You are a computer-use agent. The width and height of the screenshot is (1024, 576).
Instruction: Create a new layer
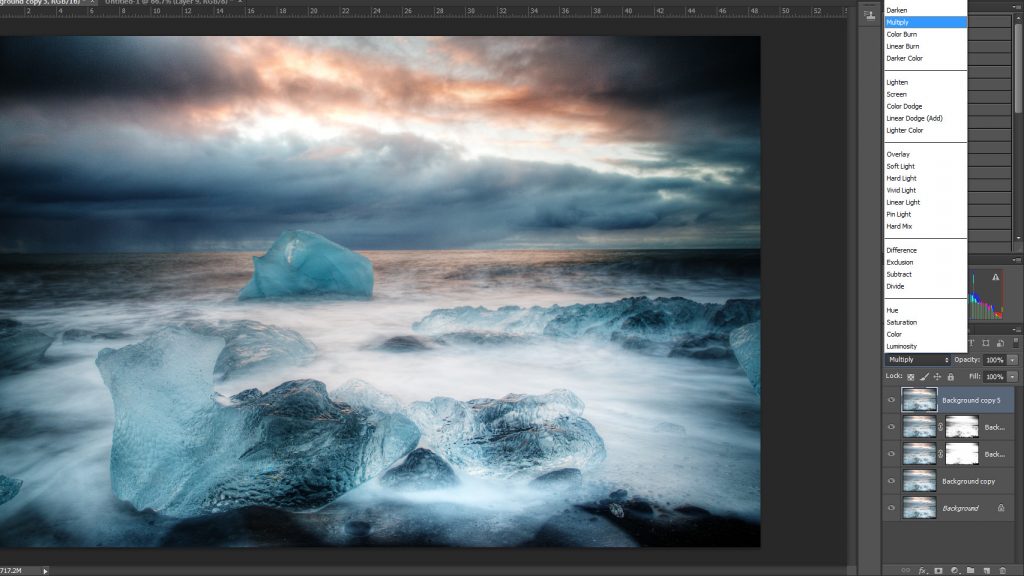987,570
